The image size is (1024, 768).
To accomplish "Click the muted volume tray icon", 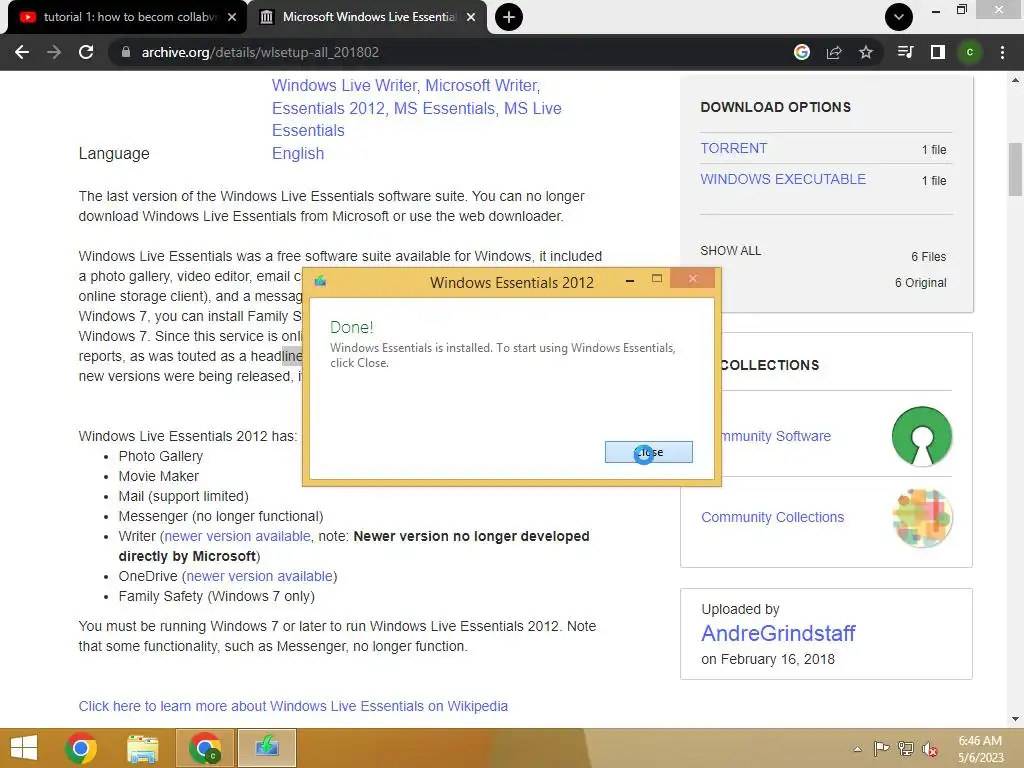I will [930, 749].
